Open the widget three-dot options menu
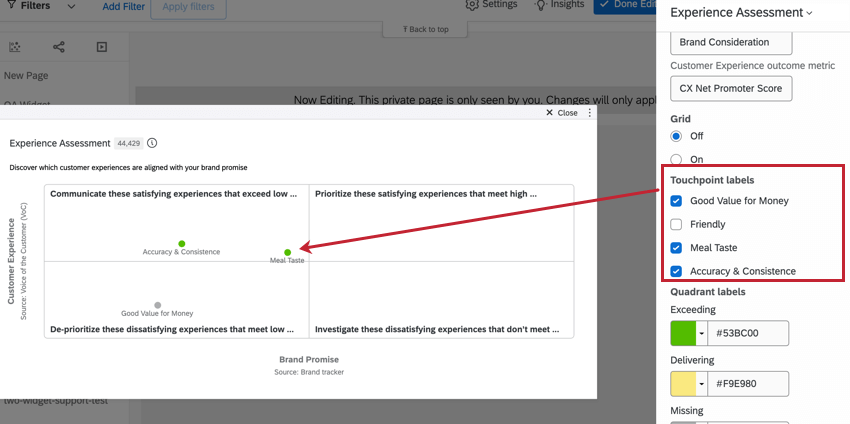The height and width of the screenshot is (424, 850). [590, 113]
